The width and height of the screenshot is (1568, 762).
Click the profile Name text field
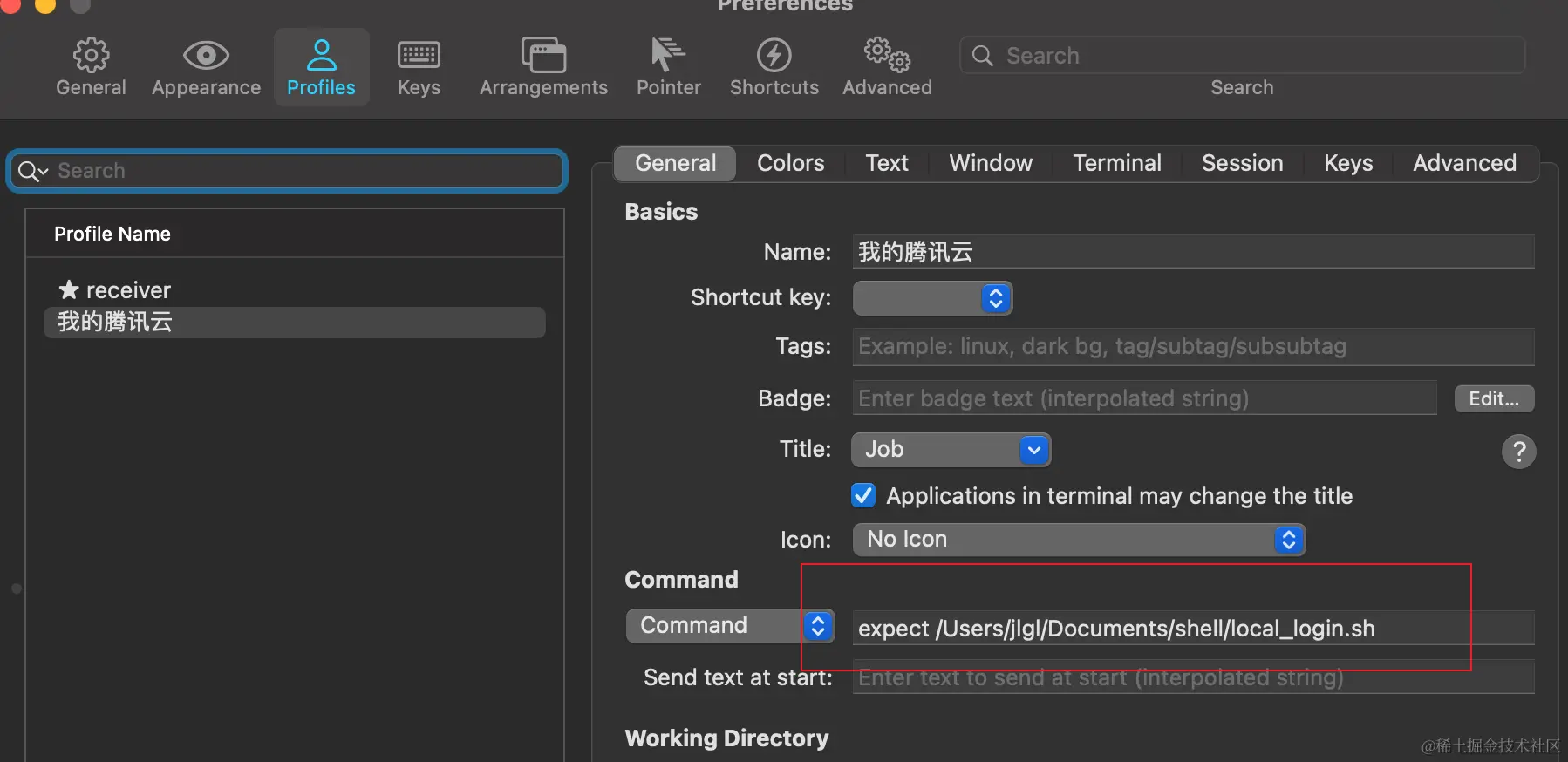1193,251
